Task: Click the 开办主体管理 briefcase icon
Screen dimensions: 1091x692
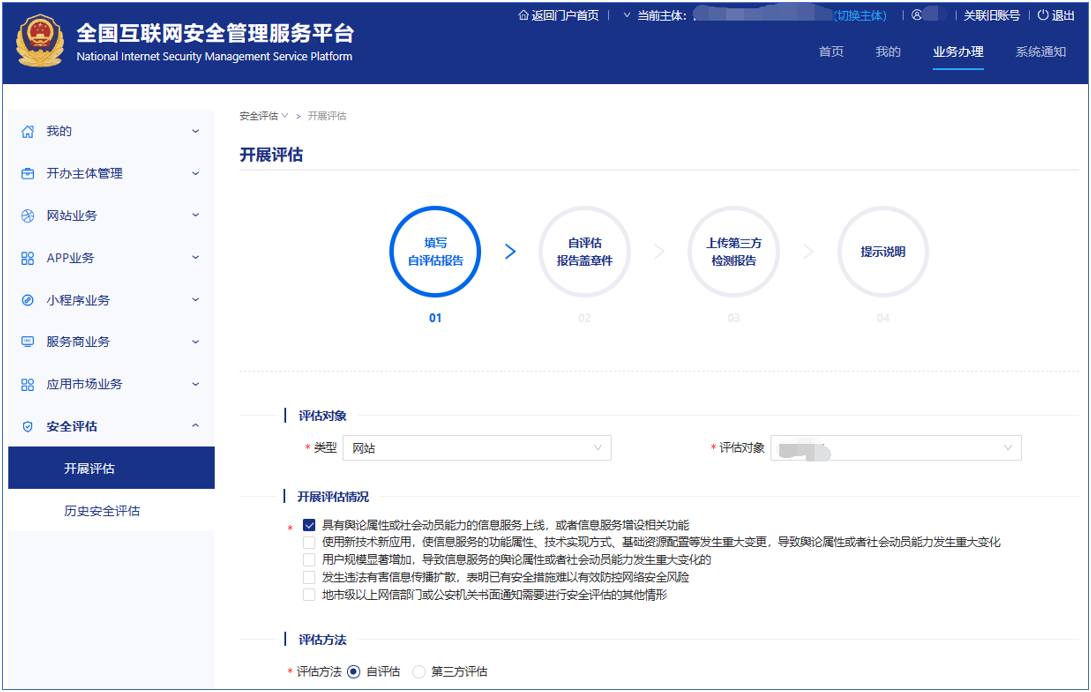Action: (27, 174)
